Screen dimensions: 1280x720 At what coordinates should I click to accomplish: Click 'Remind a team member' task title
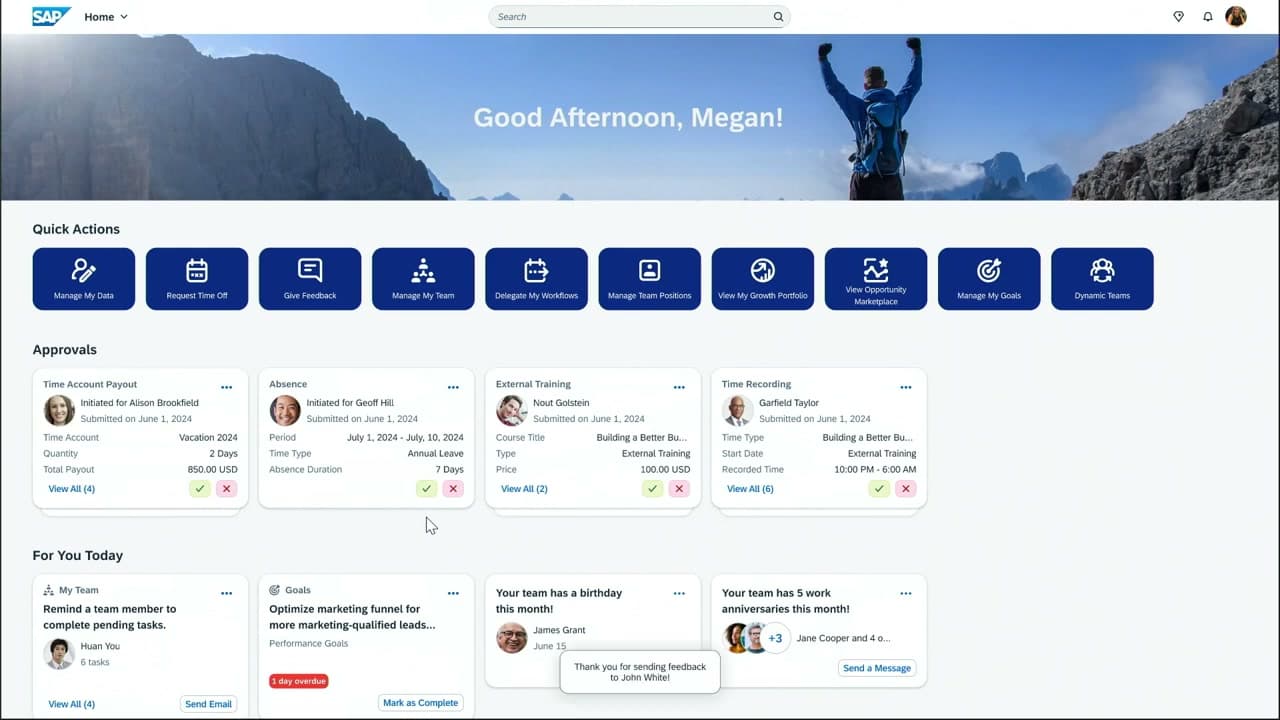tap(110, 617)
